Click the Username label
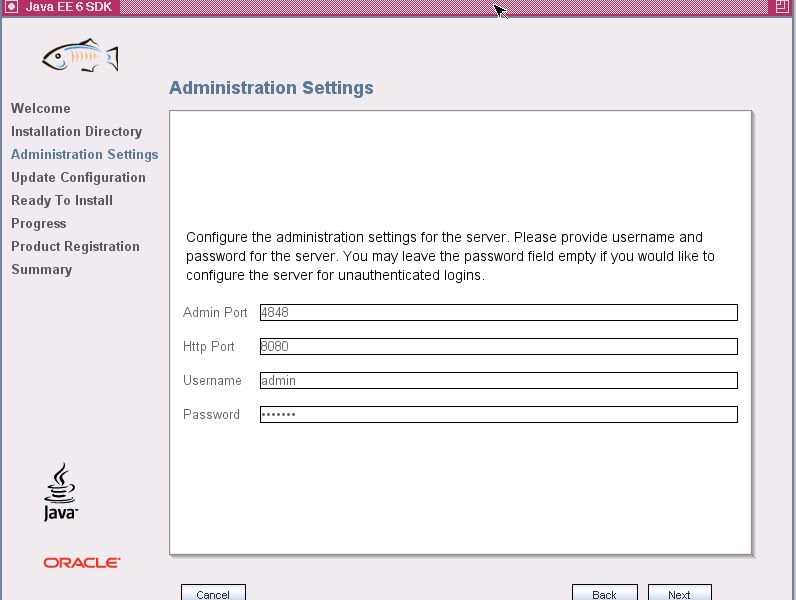This screenshot has width=796, height=600. [x=212, y=380]
